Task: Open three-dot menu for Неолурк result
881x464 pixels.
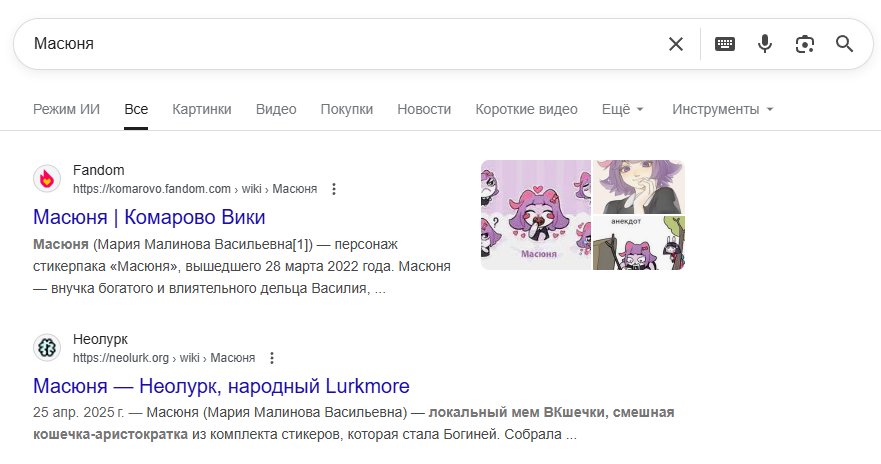Action: [272, 358]
